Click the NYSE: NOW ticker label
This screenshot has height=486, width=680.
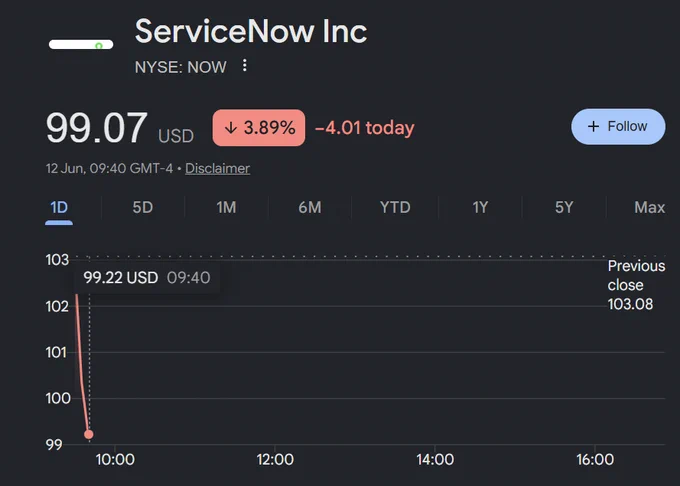tap(180, 67)
